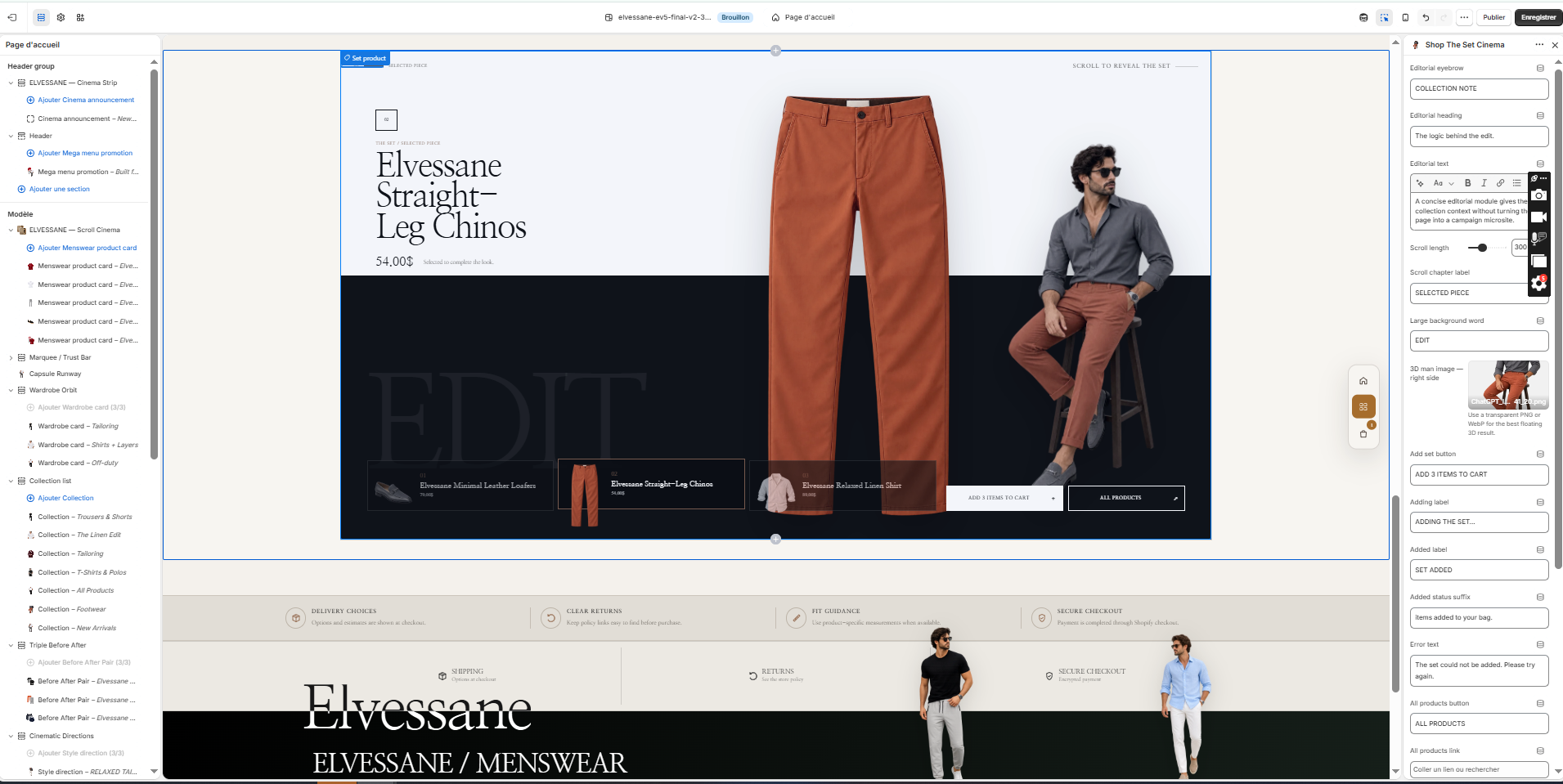Open theme settings gear icon
1563x784 pixels.
pos(61,17)
